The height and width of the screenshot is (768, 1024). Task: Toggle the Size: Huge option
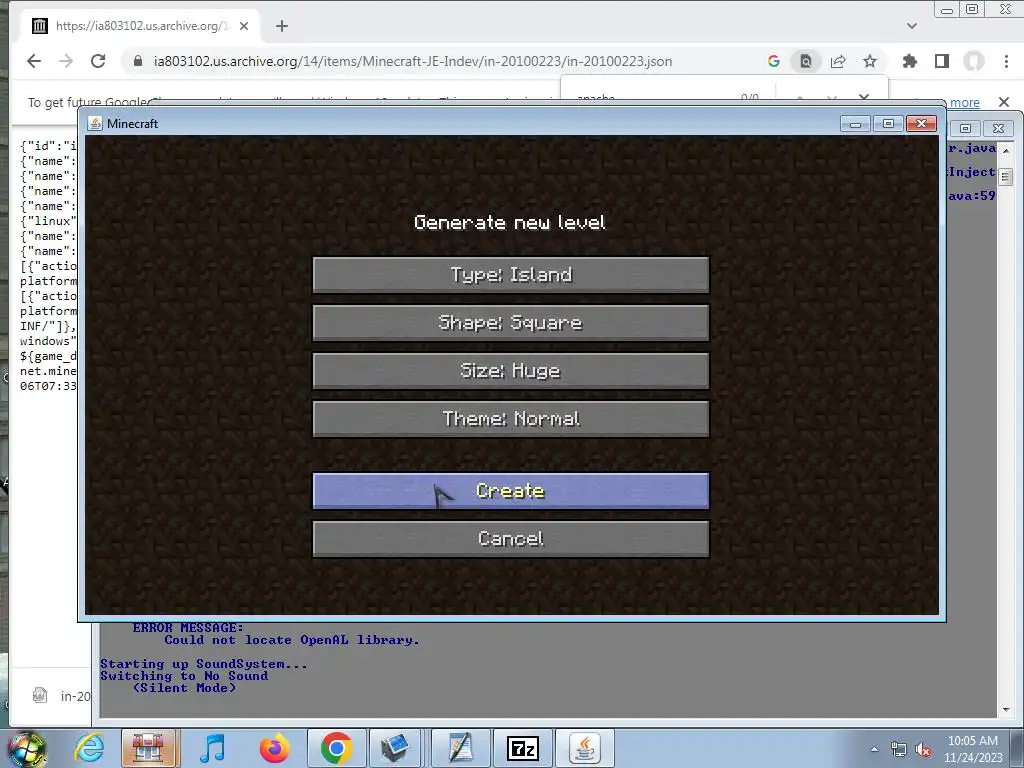(x=511, y=371)
